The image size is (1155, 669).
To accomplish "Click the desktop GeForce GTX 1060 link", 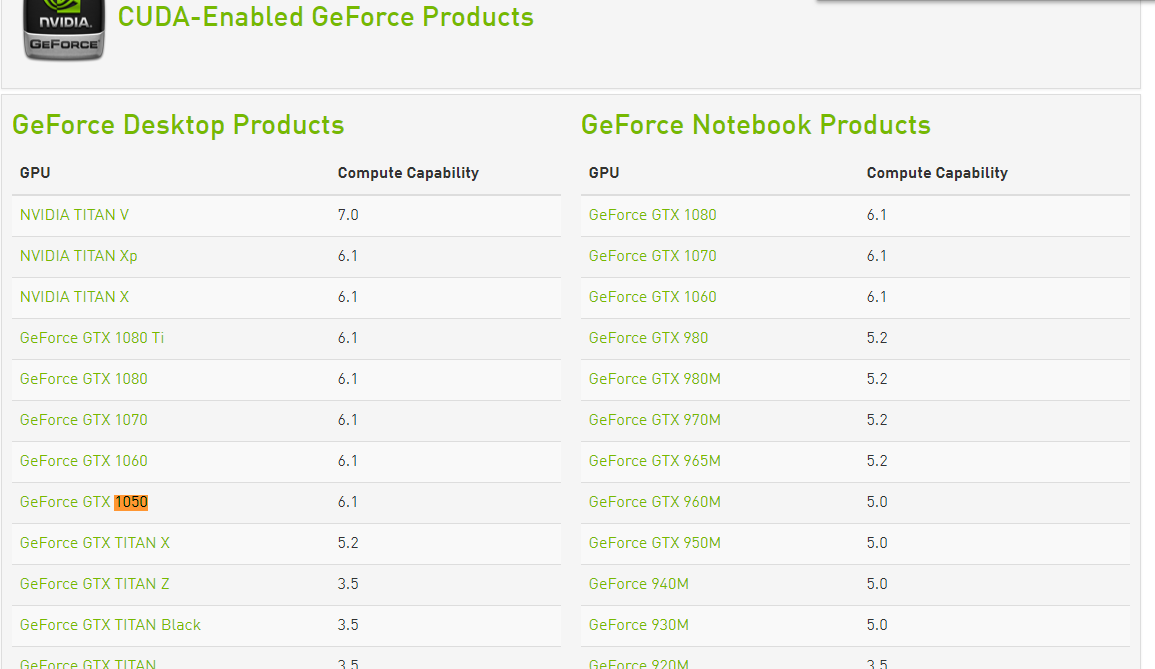I will pyautogui.click(x=83, y=461).
